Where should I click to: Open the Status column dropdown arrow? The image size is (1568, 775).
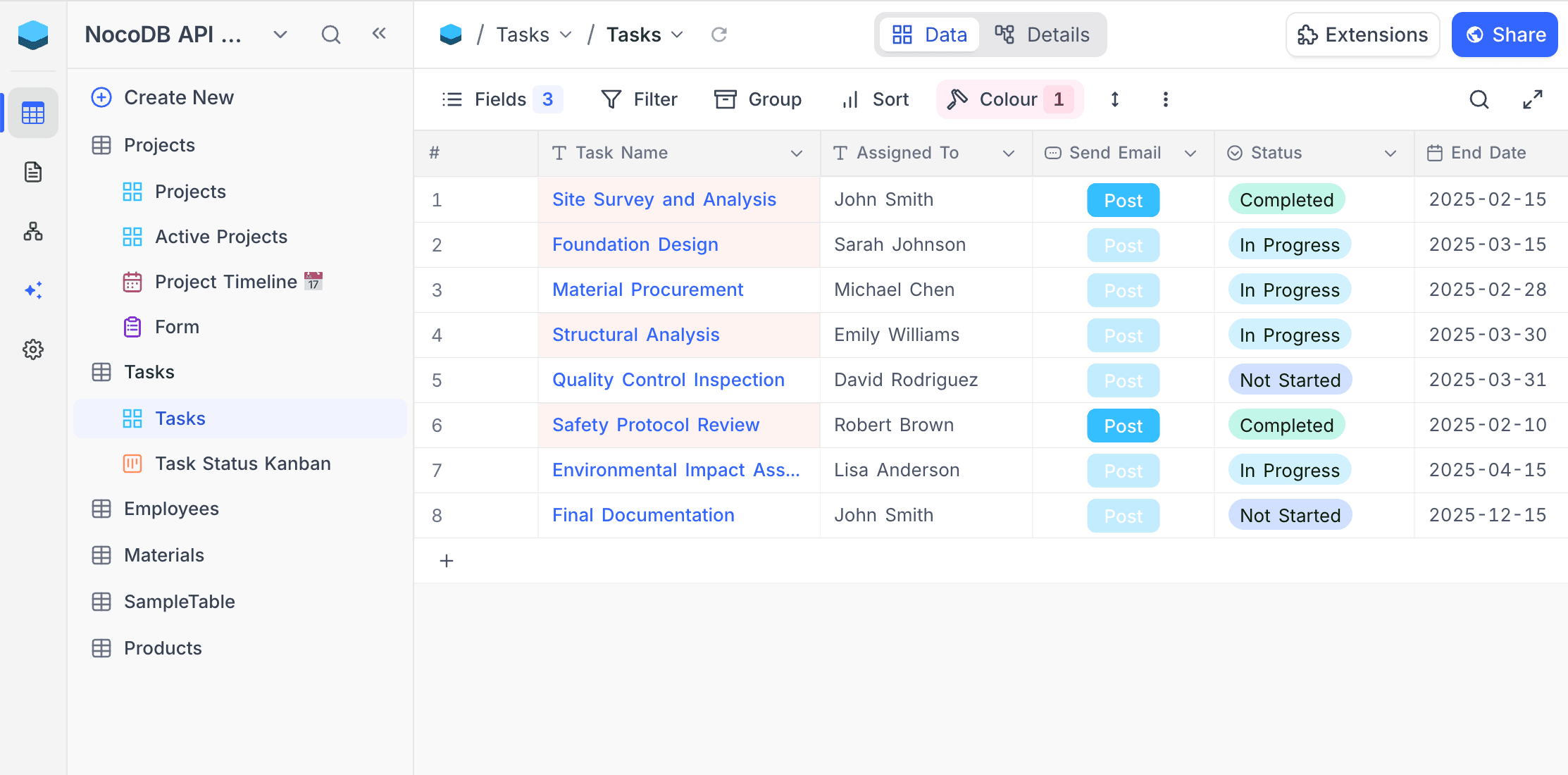[x=1390, y=153]
